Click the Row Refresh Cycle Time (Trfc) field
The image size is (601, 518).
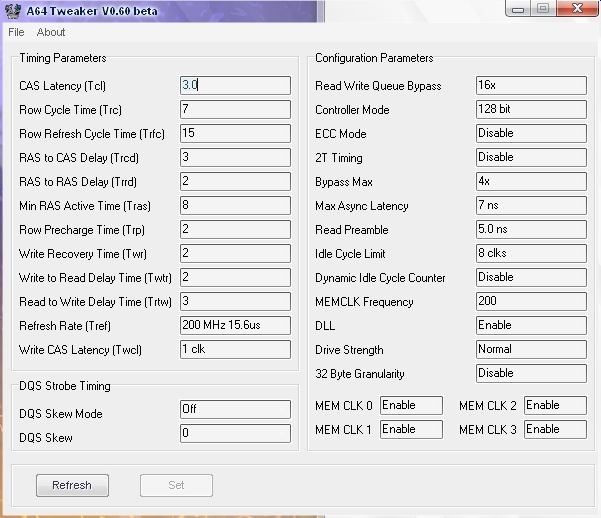click(x=235, y=133)
